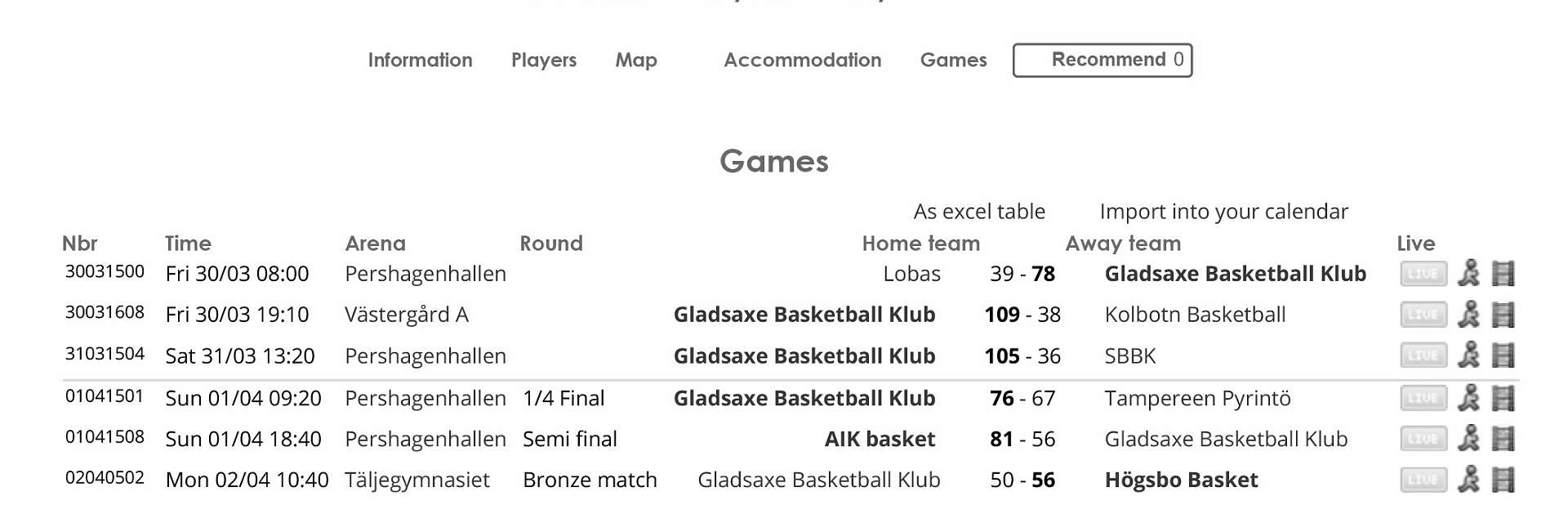Open game number 30031608
Viewport: 1568px width, 523px height.
[105, 312]
